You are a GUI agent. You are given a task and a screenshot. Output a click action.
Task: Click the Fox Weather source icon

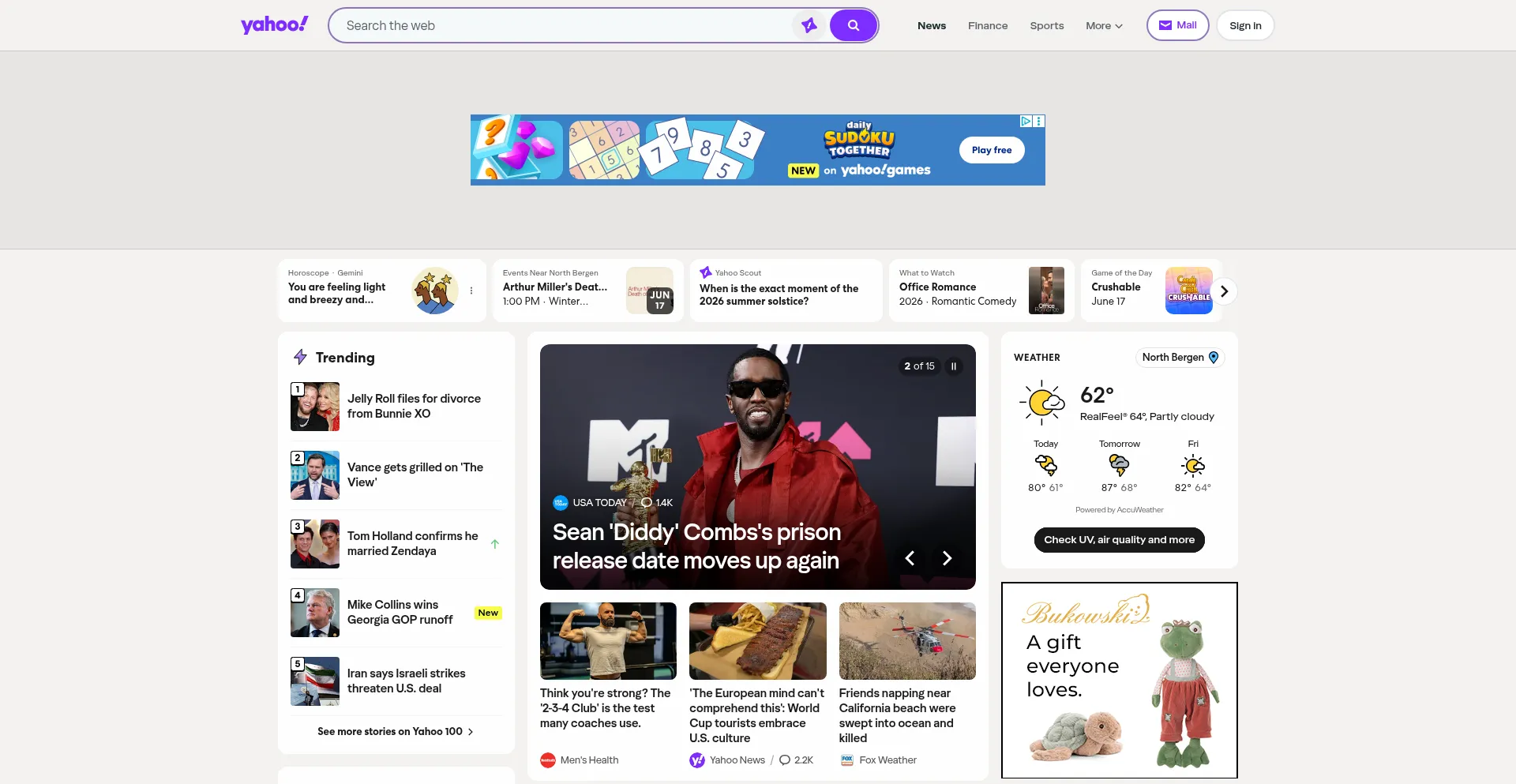coord(847,760)
